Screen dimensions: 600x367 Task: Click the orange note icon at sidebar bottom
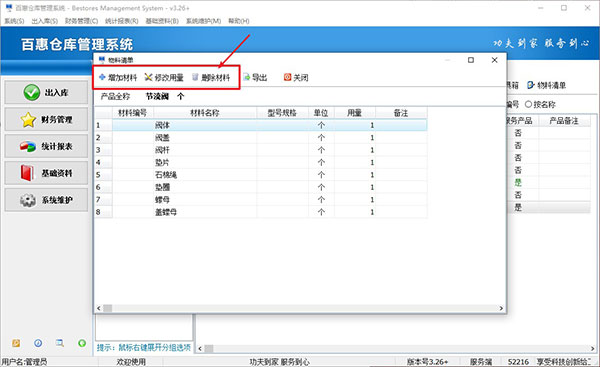click(16, 343)
